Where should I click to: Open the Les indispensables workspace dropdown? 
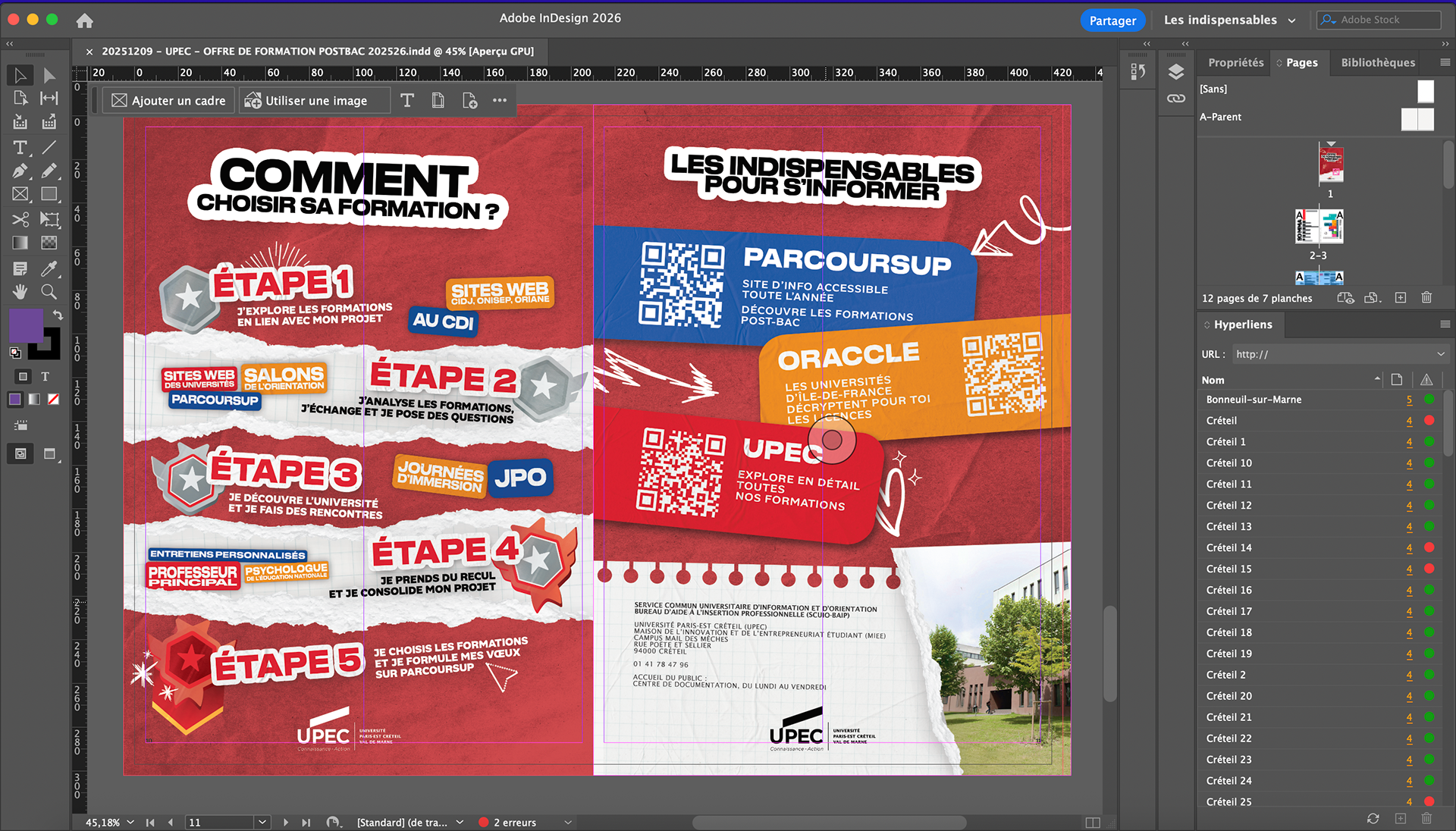click(x=1291, y=20)
